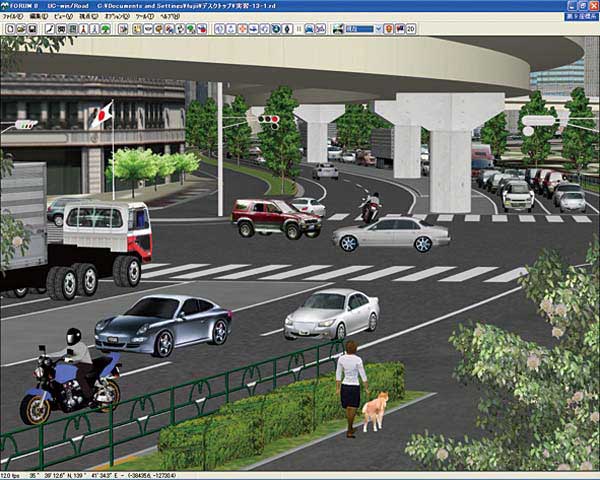Create a new project with New file icon

coord(10,29)
